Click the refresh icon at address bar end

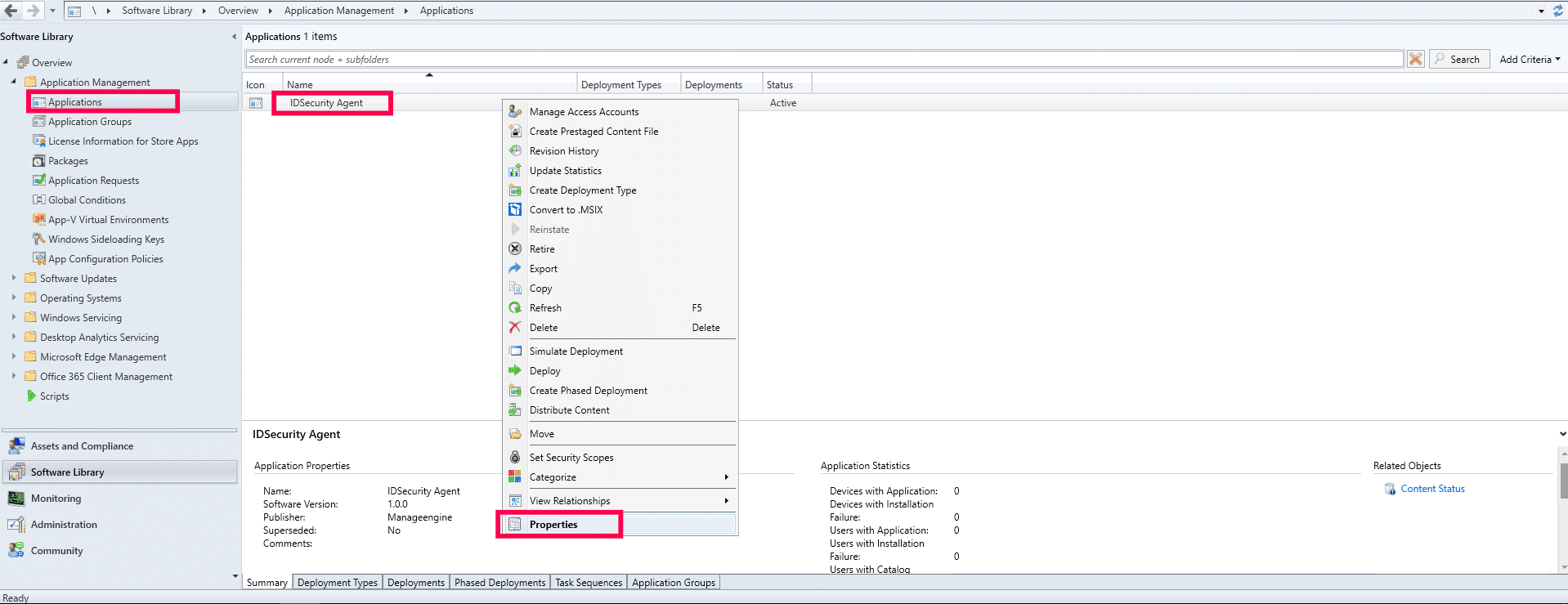(x=1558, y=11)
